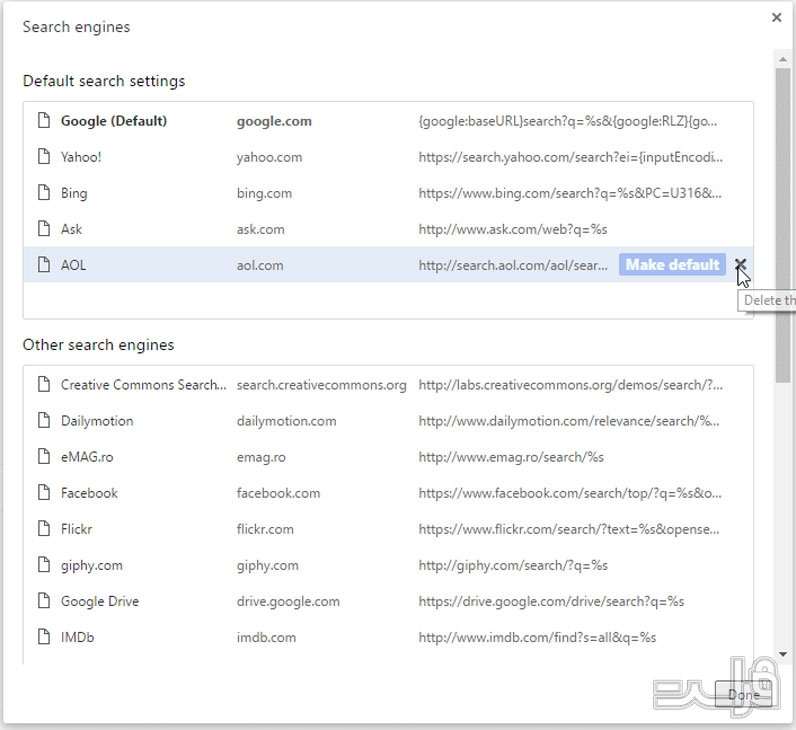This screenshot has height=730, width=796.
Task: Click the page icon beside Ask
Action: pos(44,229)
